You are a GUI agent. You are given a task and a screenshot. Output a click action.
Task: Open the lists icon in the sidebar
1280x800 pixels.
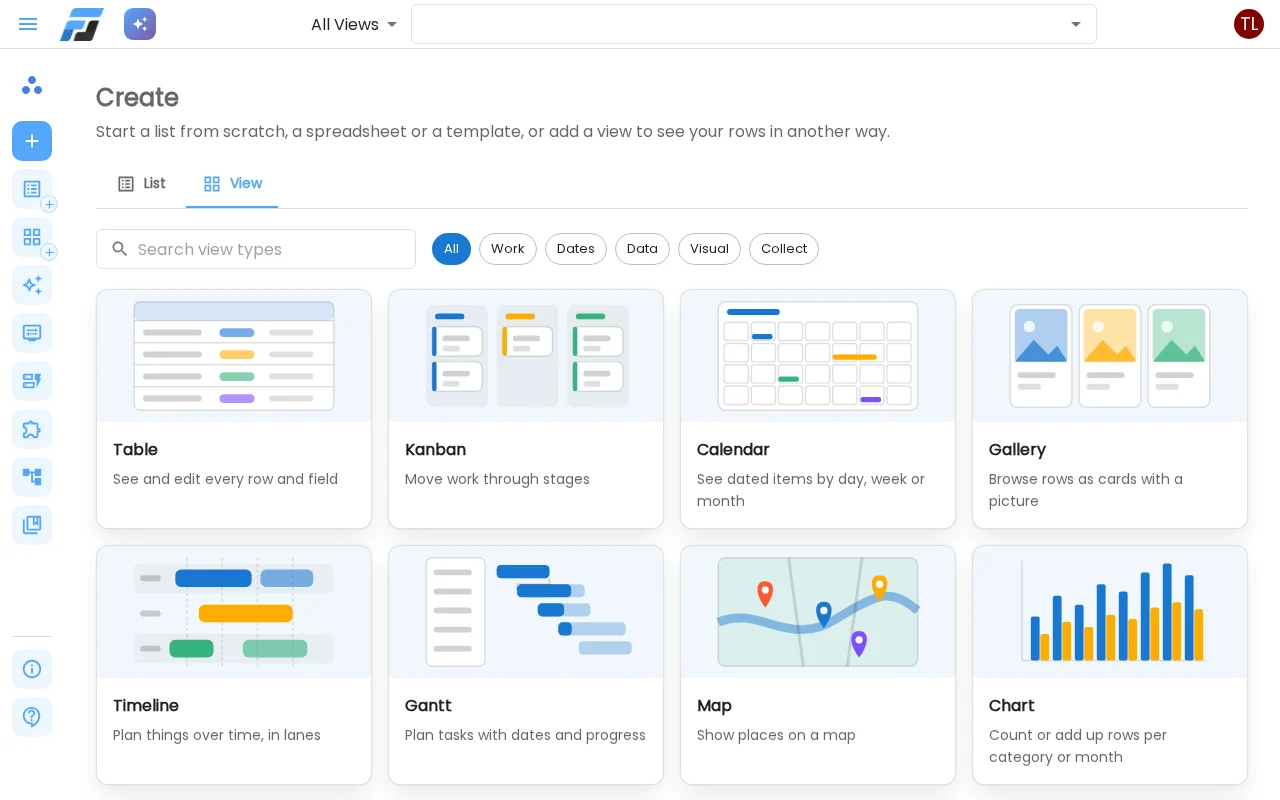point(32,189)
